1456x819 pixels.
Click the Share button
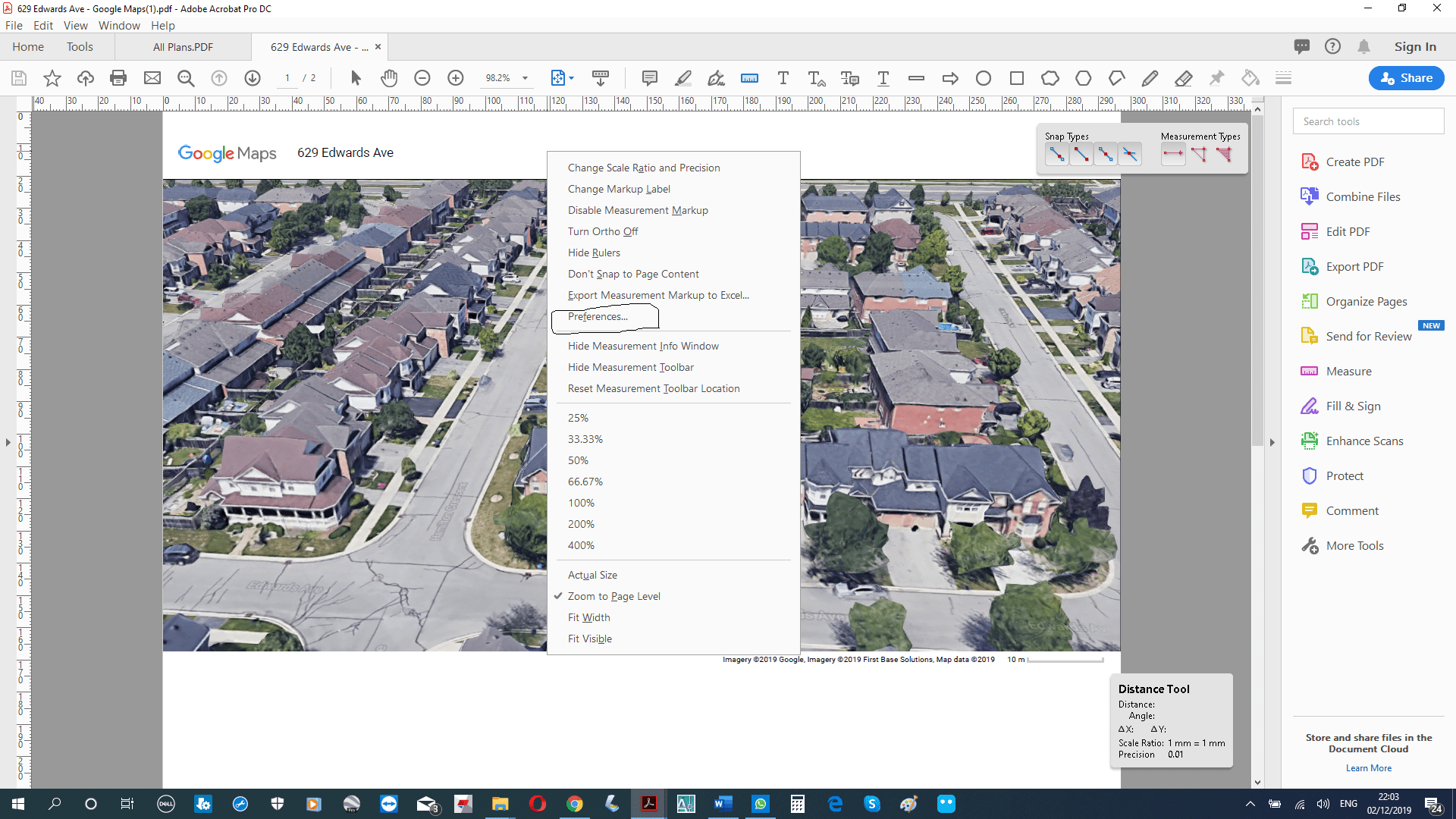pyautogui.click(x=1405, y=77)
